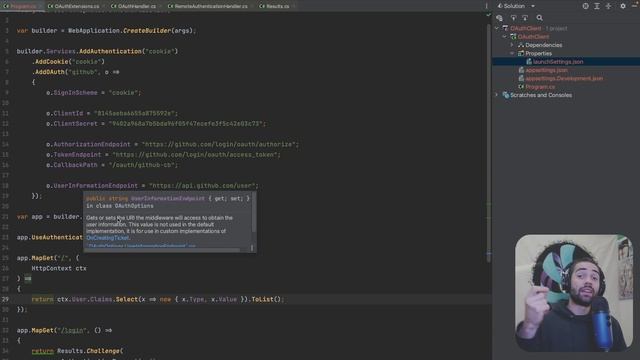This screenshot has width=640, height=360.
Task: Select launchSettings.json in the tree
Action: pos(558,62)
